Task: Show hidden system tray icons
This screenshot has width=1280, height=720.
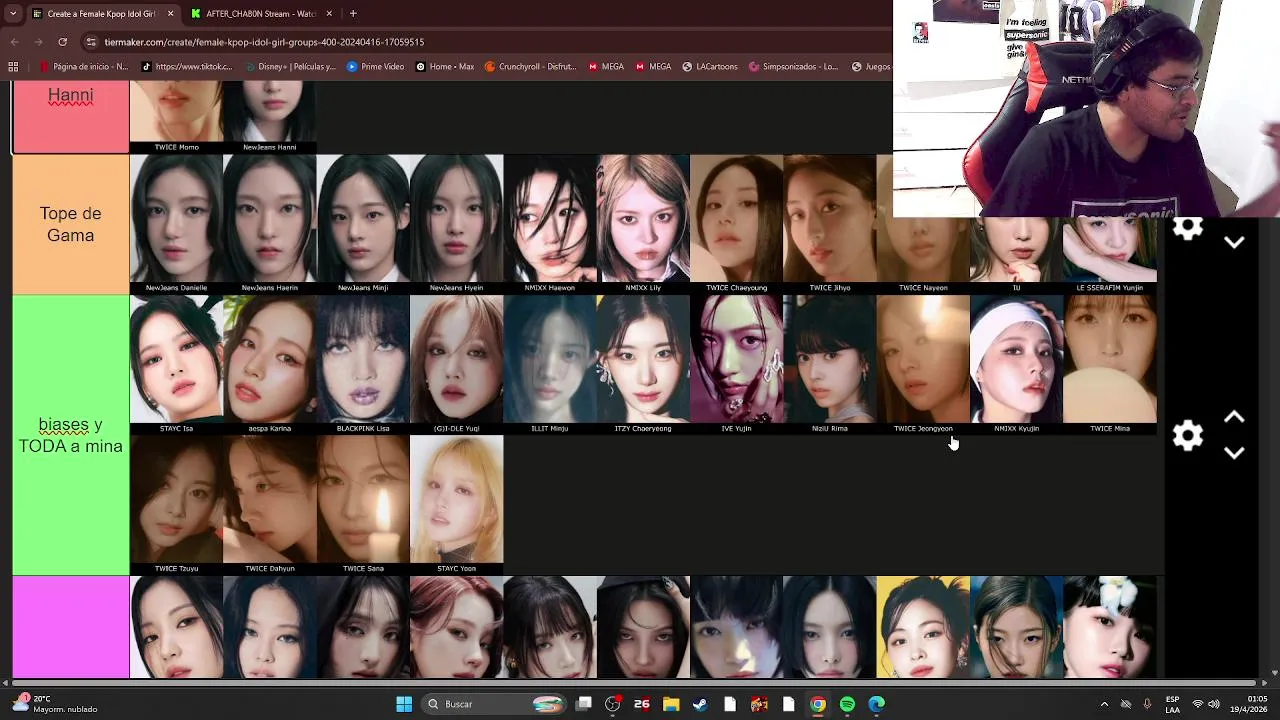Action: [1104, 704]
